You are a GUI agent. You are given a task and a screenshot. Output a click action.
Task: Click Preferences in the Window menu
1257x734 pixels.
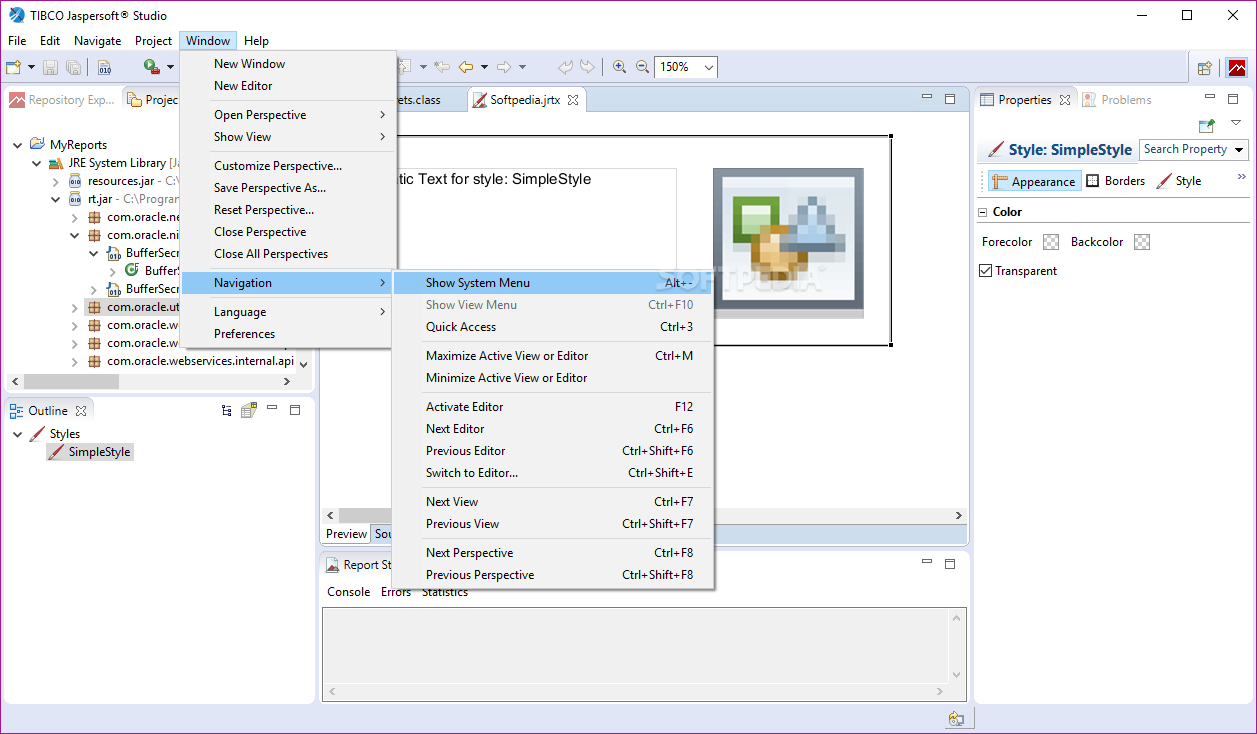(x=289, y=334)
